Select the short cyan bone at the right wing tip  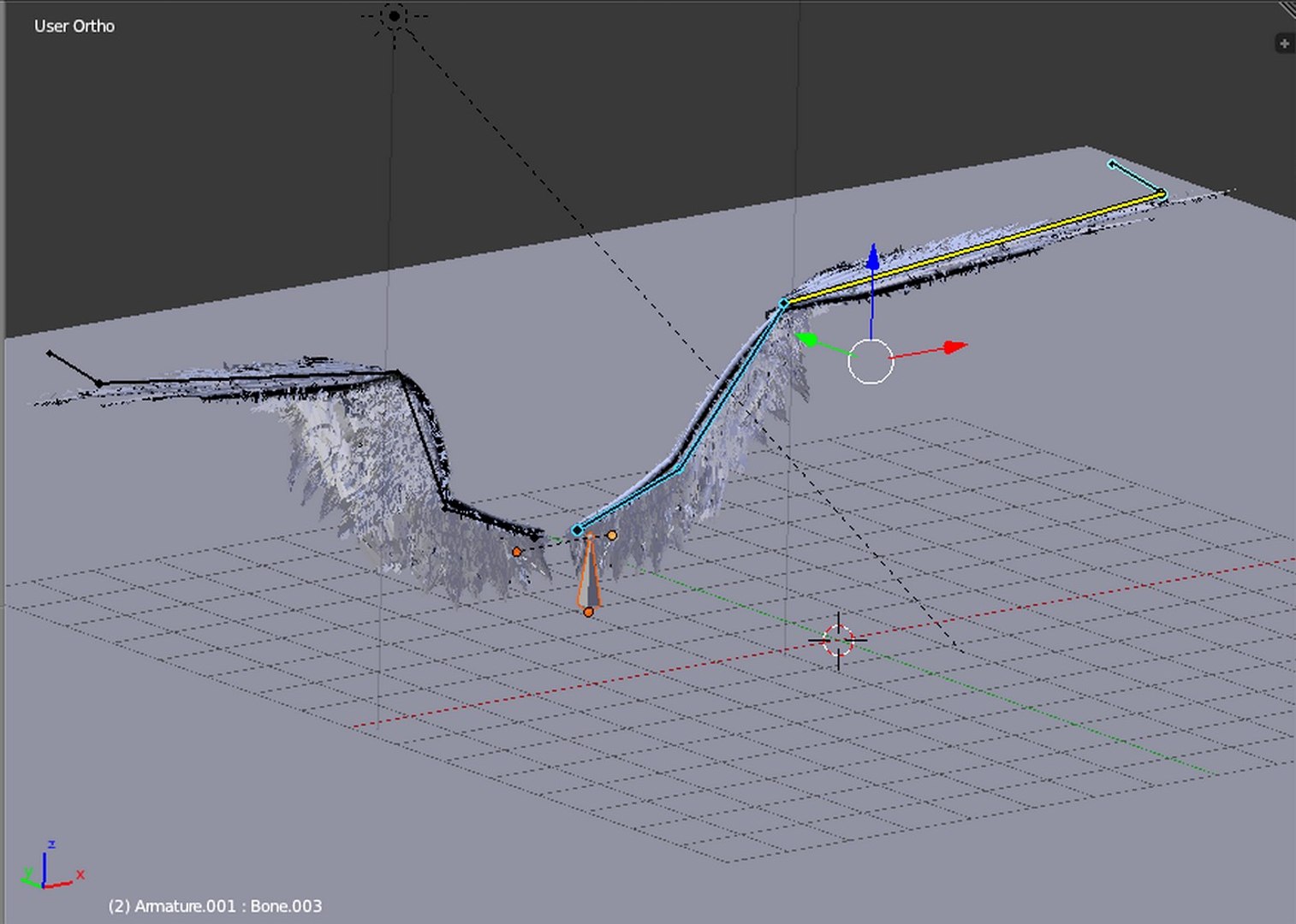point(1137,179)
